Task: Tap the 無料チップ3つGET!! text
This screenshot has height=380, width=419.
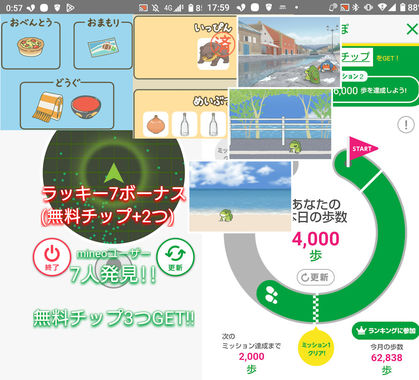Action: click(114, 318)
